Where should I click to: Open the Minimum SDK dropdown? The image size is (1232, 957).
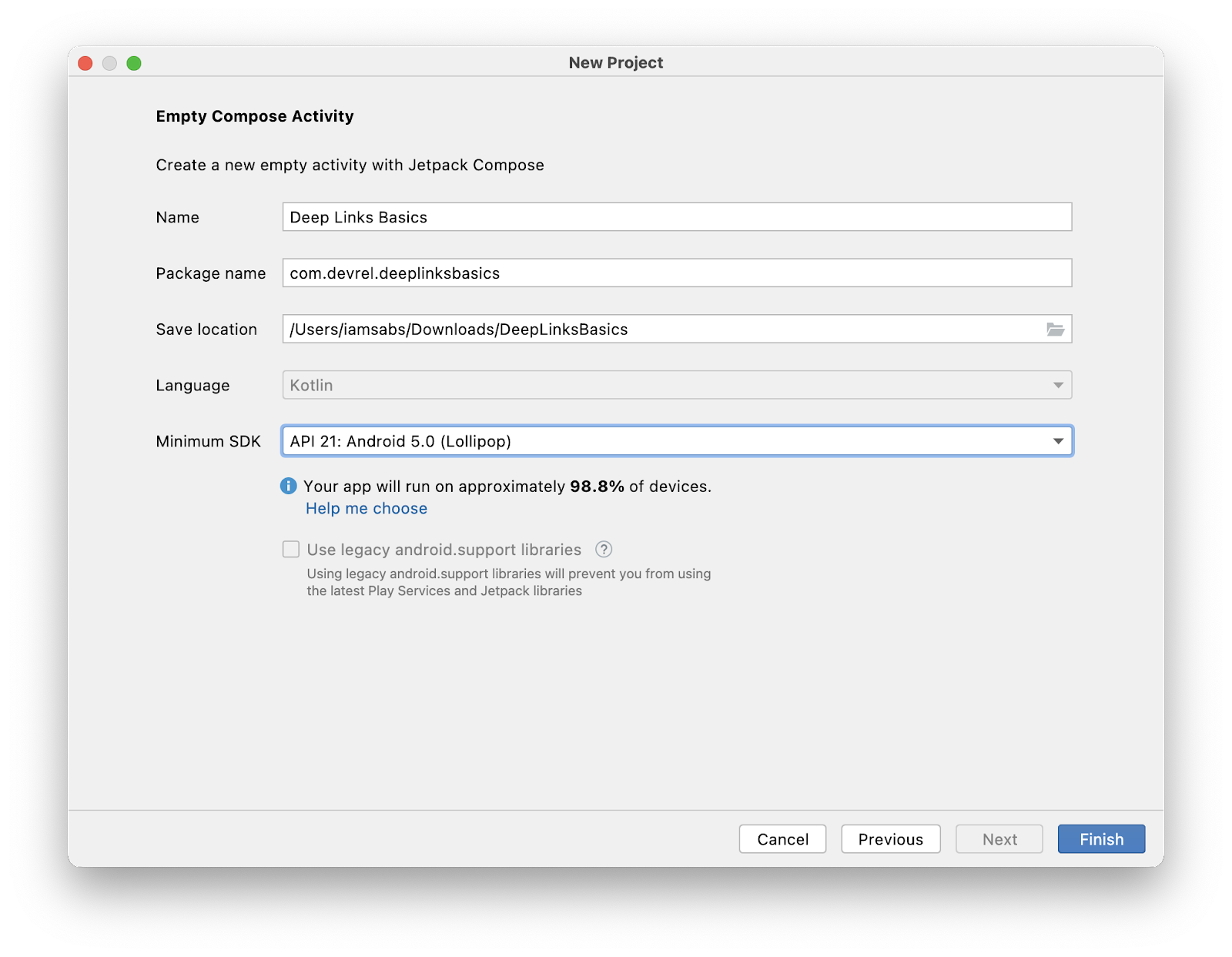pyautogui.click(x=676, y=441)
